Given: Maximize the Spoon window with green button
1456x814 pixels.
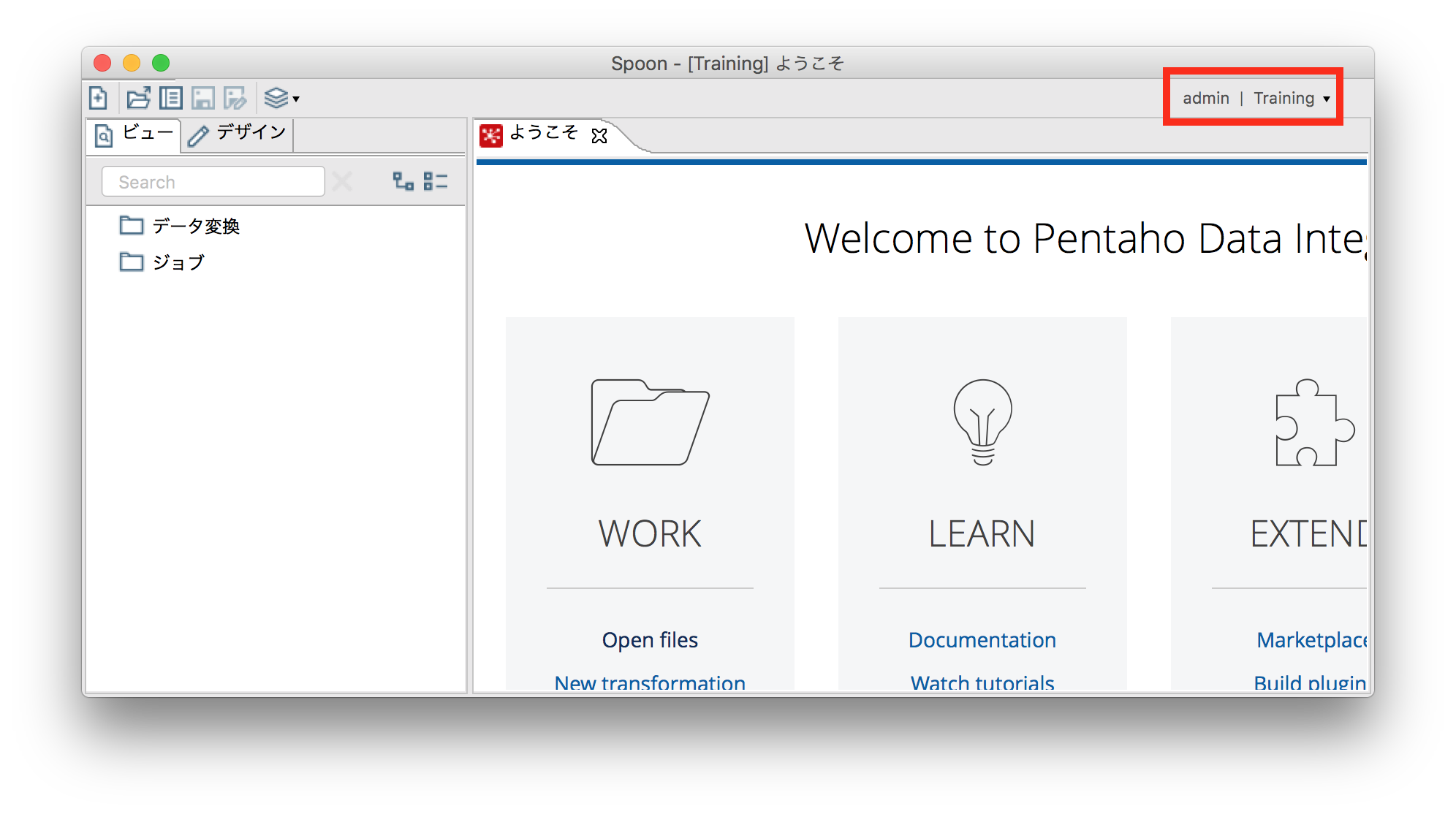Looking at the screenshot, I should point(161,63).
